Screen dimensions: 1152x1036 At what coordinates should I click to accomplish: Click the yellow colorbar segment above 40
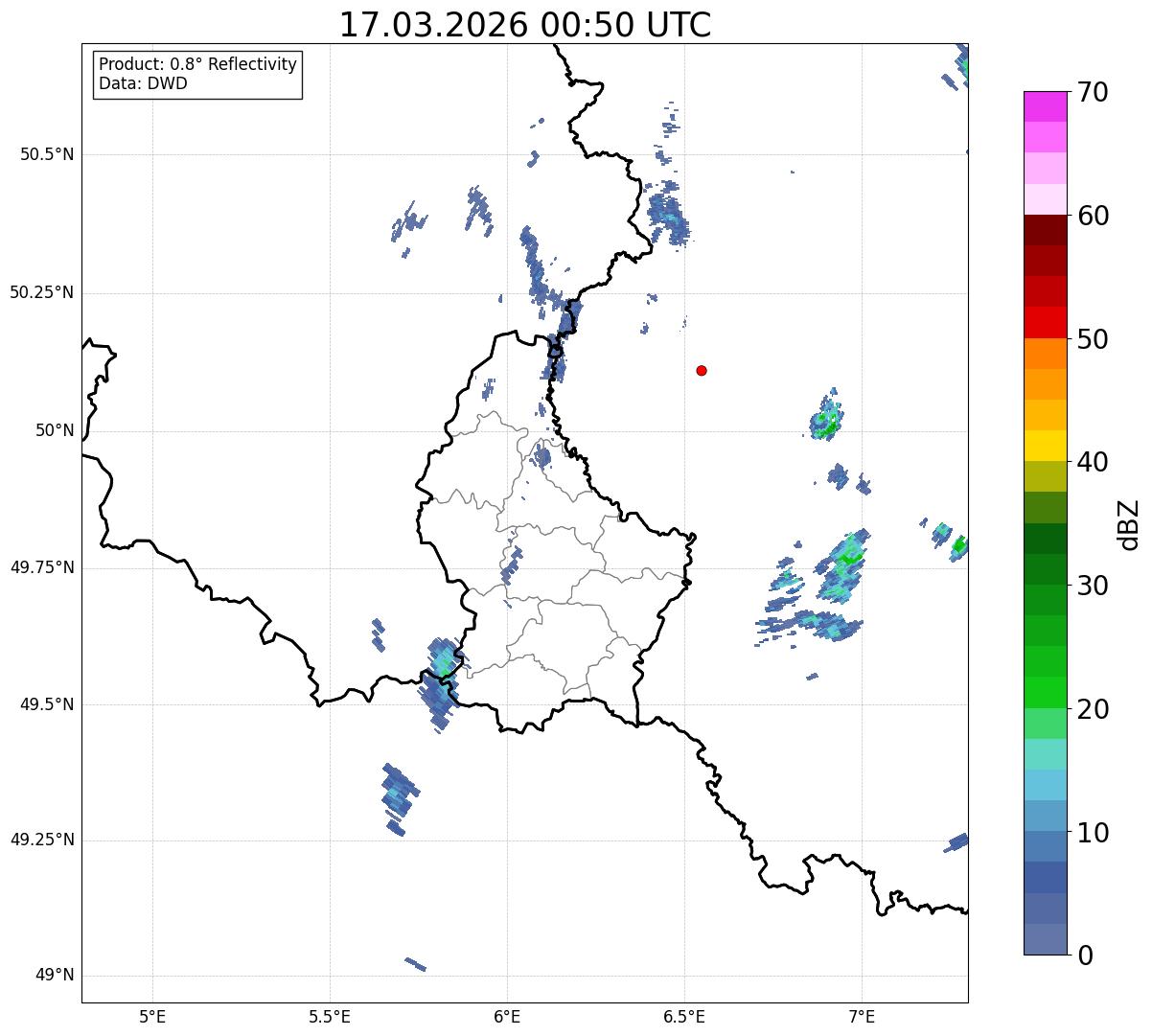coord(1045,446)
